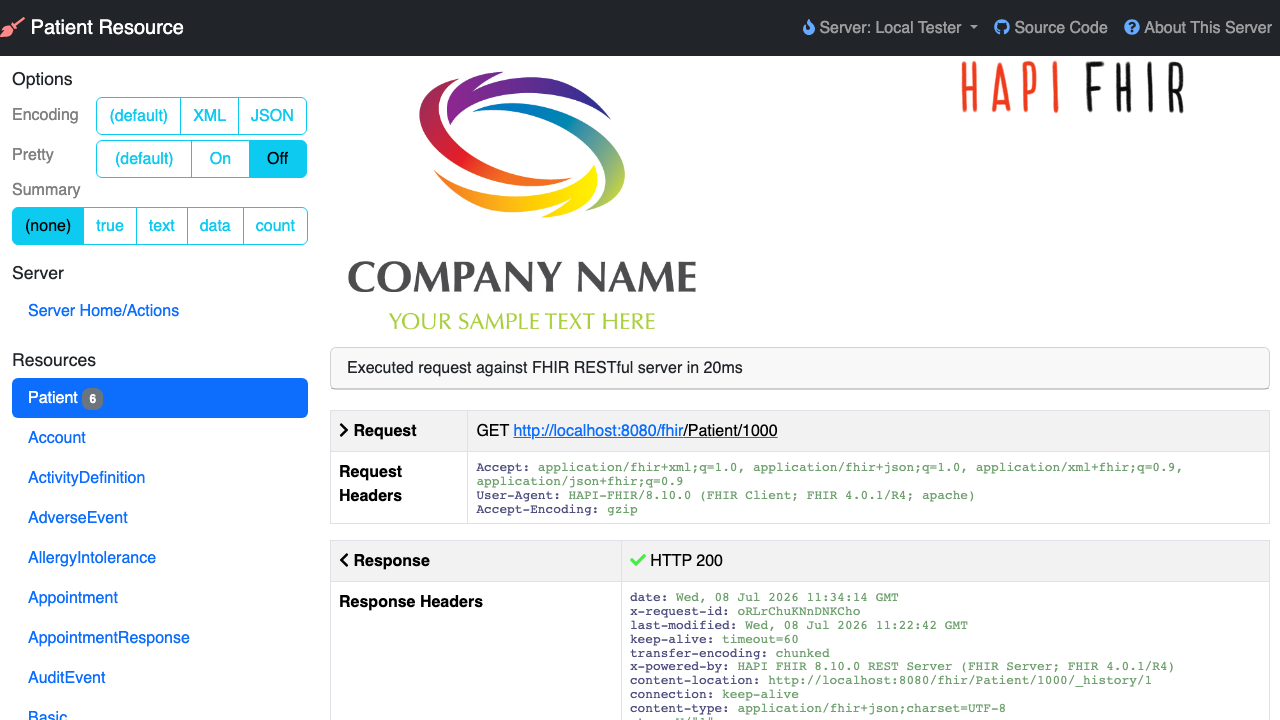Turn Pretty printing On
Image resolution: width=1280 pixels, height=720 pixels.
click(x=220, y=159)
